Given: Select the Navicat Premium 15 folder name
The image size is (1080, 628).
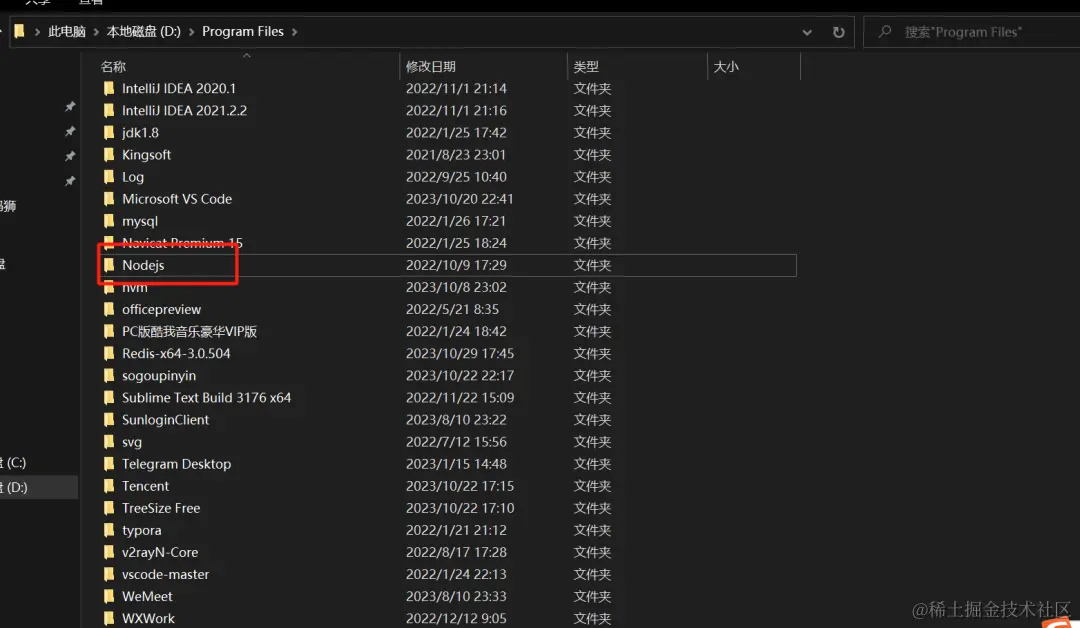Looking at the screenshot, I should coord(183,243).
